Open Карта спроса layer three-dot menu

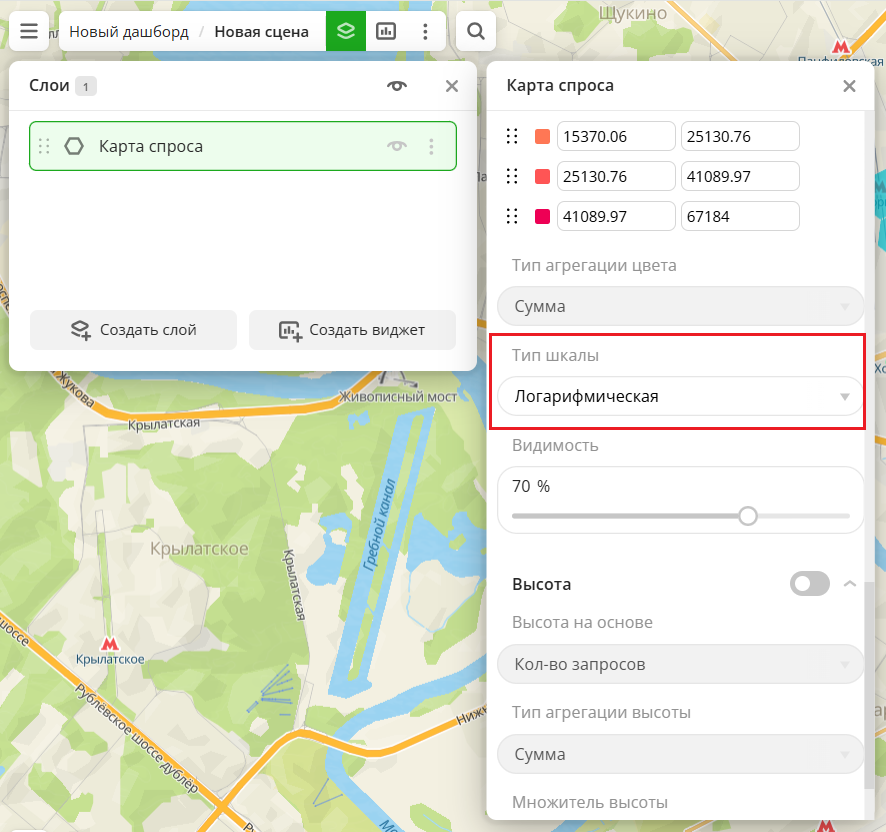point(432,147)
